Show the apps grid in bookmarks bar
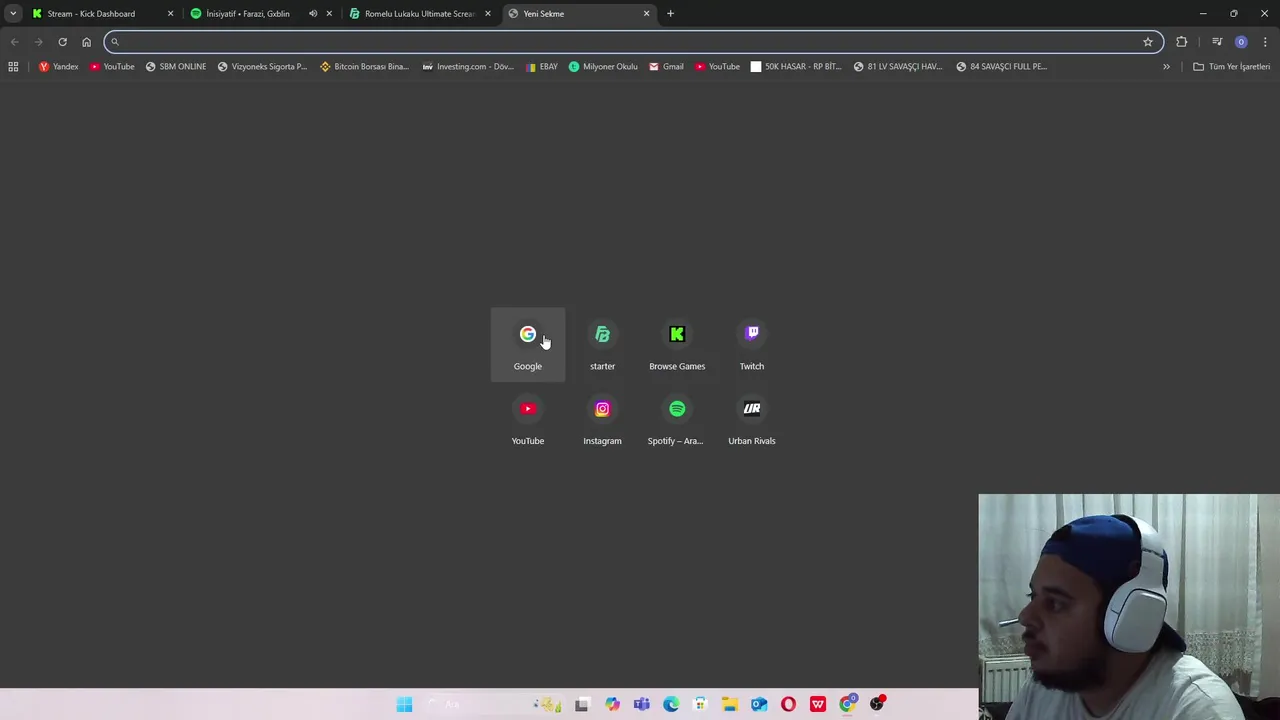Screen dimensions: 1280x720 click(x=13, y=67)
